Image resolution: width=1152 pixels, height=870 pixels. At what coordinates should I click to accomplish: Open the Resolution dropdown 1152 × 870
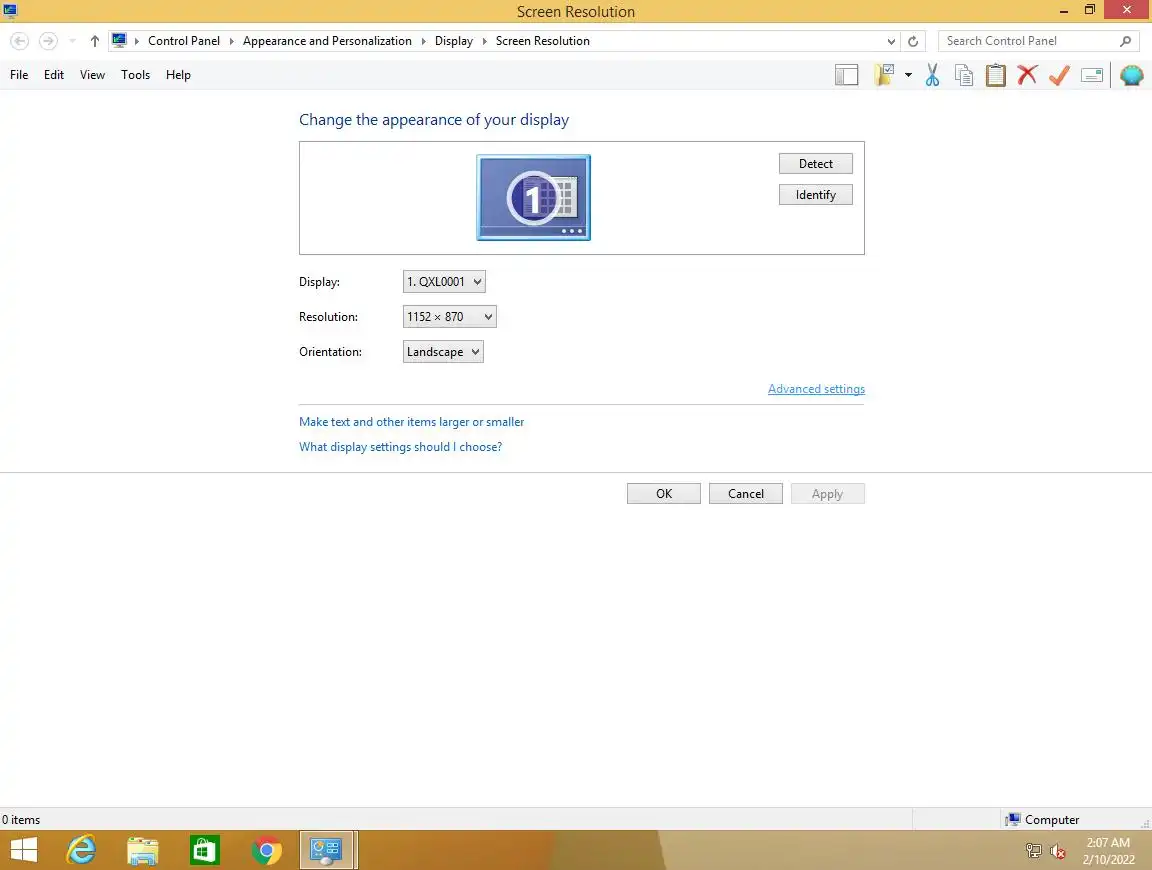click(x=450, y=317)
